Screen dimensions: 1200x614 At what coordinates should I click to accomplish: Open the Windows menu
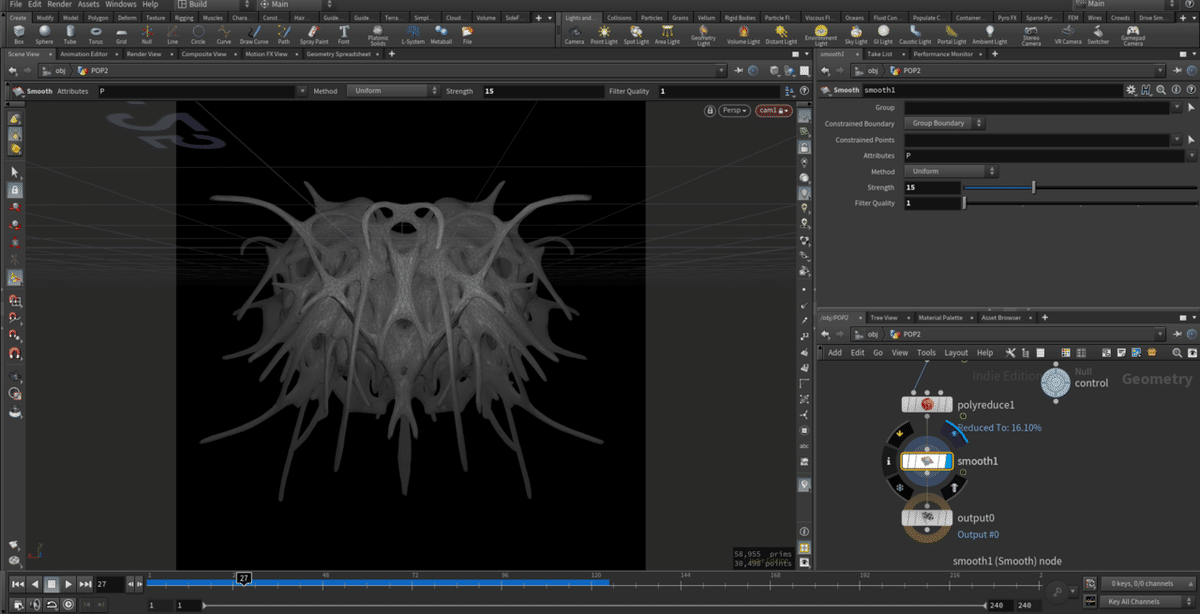[x=121, y=4]
